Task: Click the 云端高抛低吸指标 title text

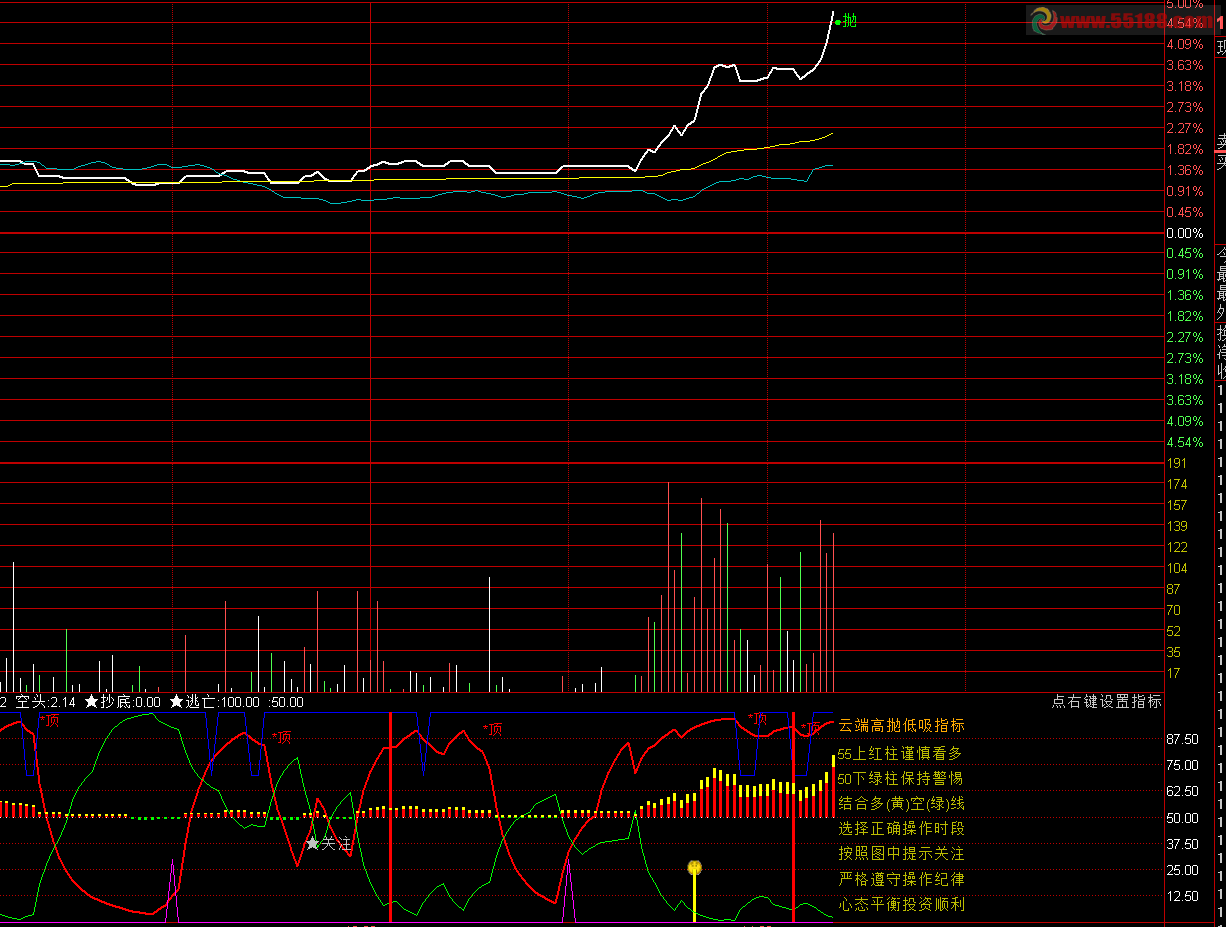Action: [902, 726]
